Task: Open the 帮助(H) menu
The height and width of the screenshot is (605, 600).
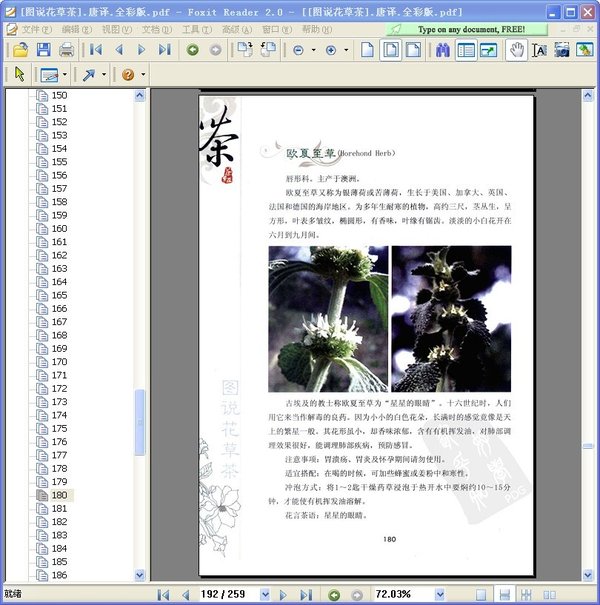Action: point(317,29)
